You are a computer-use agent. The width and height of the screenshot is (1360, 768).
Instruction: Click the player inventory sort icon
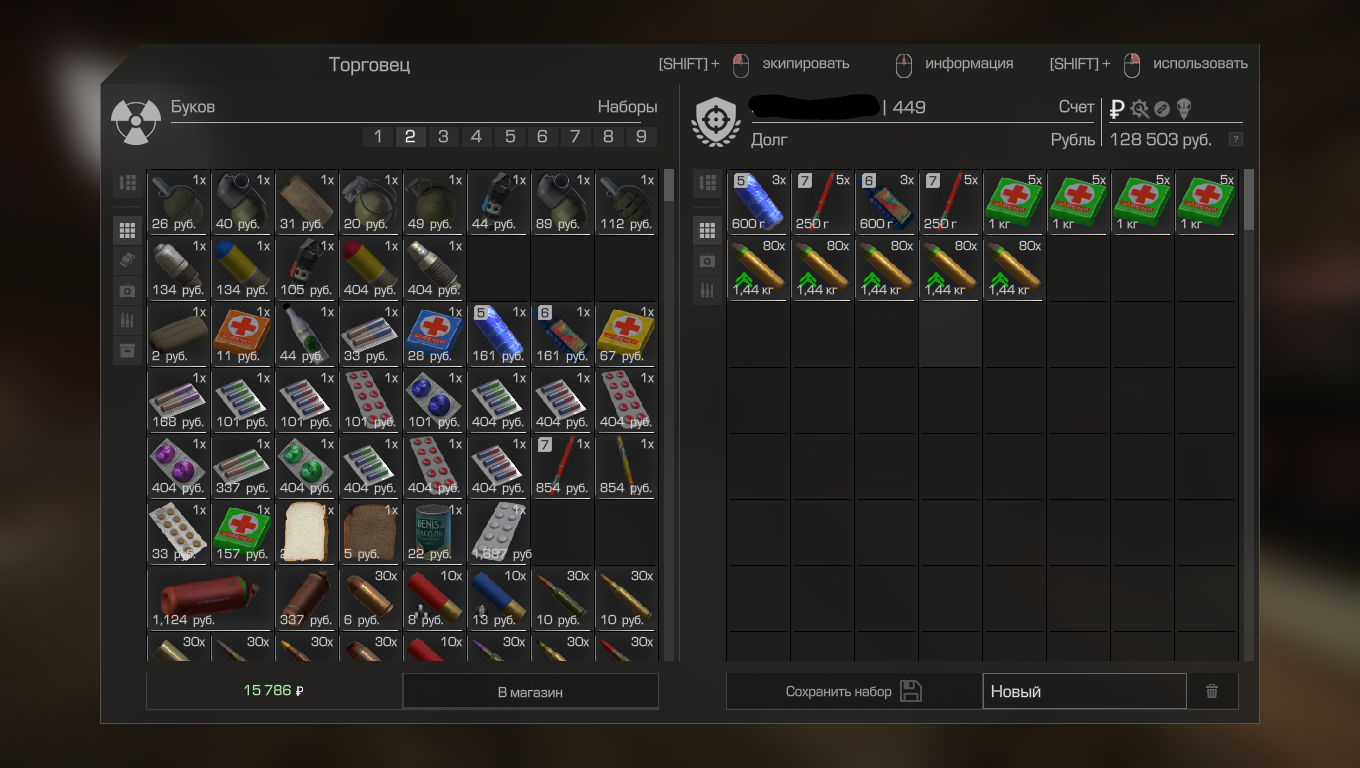coord(708,183)
